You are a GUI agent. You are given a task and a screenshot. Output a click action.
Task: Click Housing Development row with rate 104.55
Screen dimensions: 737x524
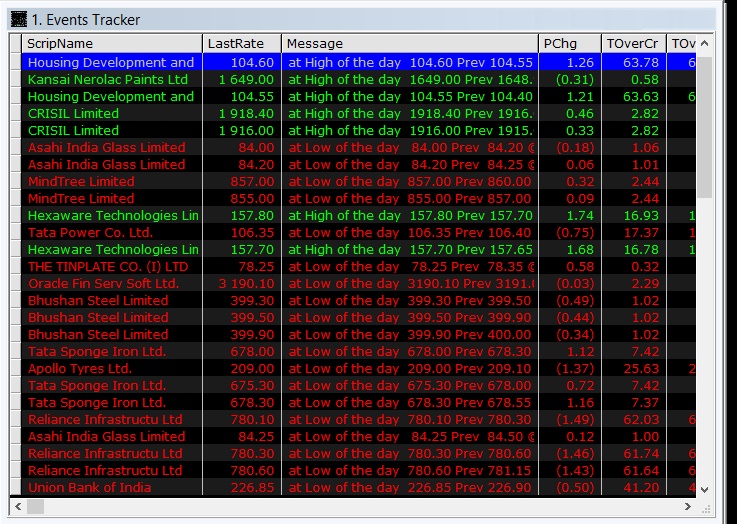pyautogui.click(x=358, y=96)
